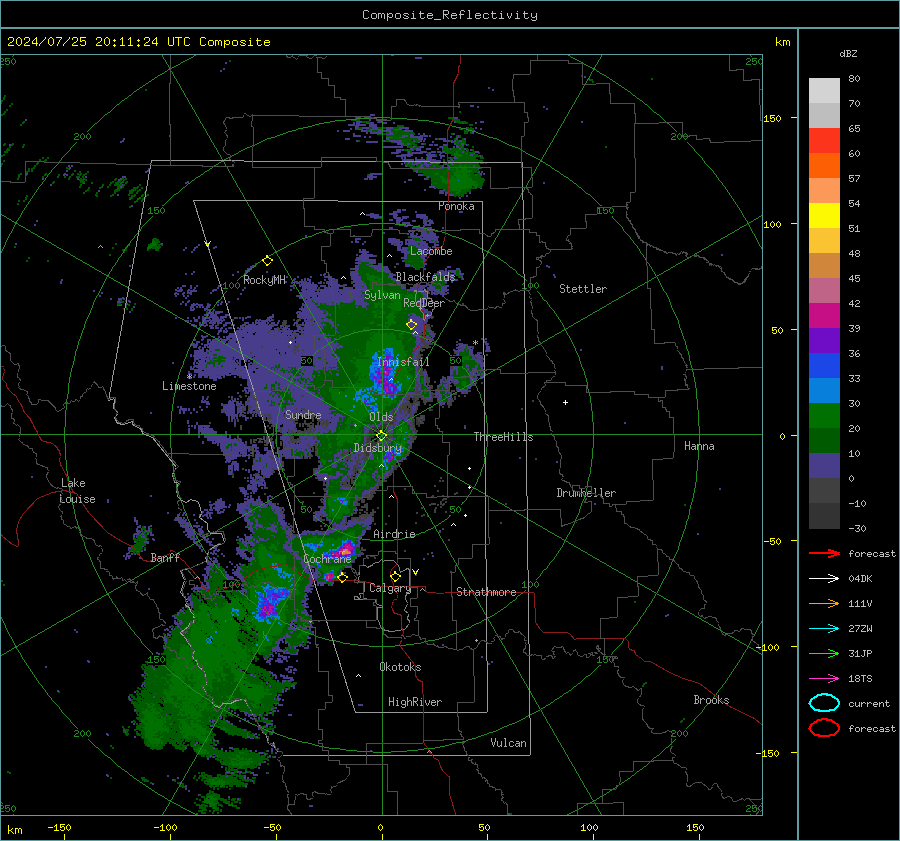Click the Okotoks town label
The width and height of the screenshot is (900, 841).
[400, 667]
